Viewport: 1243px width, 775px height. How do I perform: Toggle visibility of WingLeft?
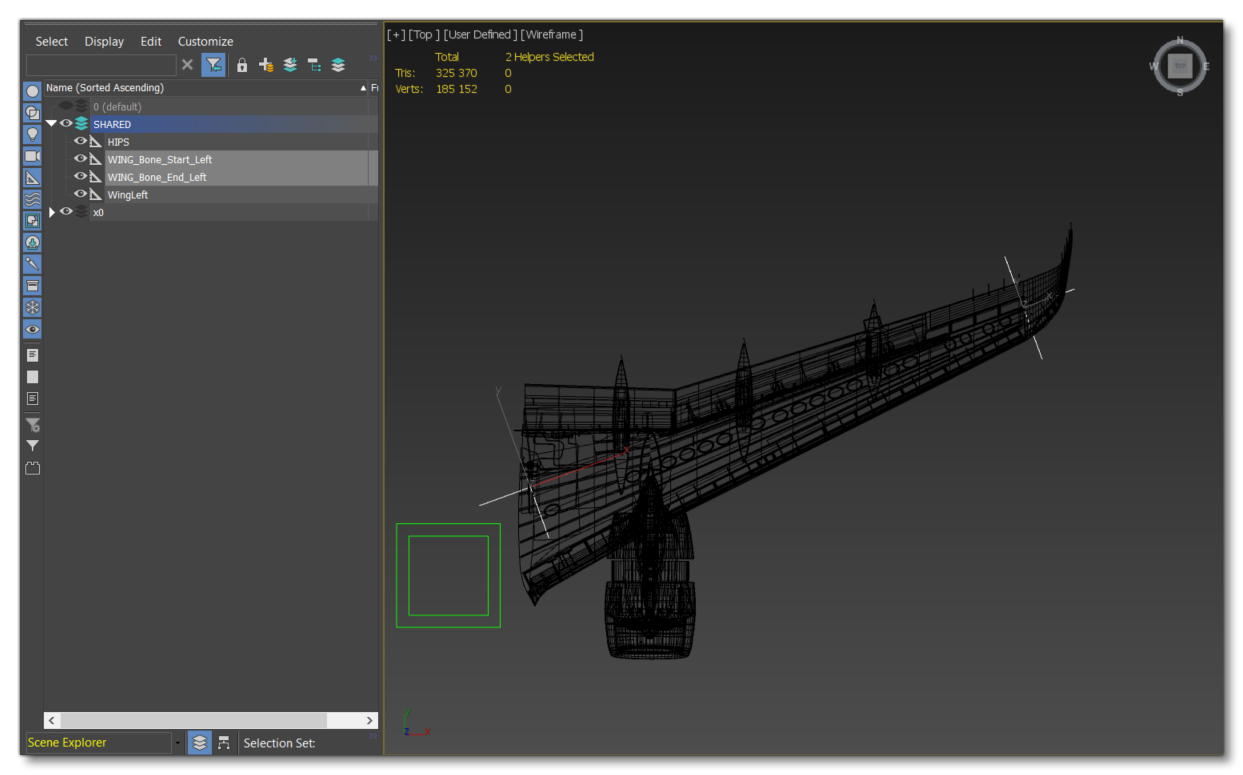pyautogui.click(x=80, y=194)
